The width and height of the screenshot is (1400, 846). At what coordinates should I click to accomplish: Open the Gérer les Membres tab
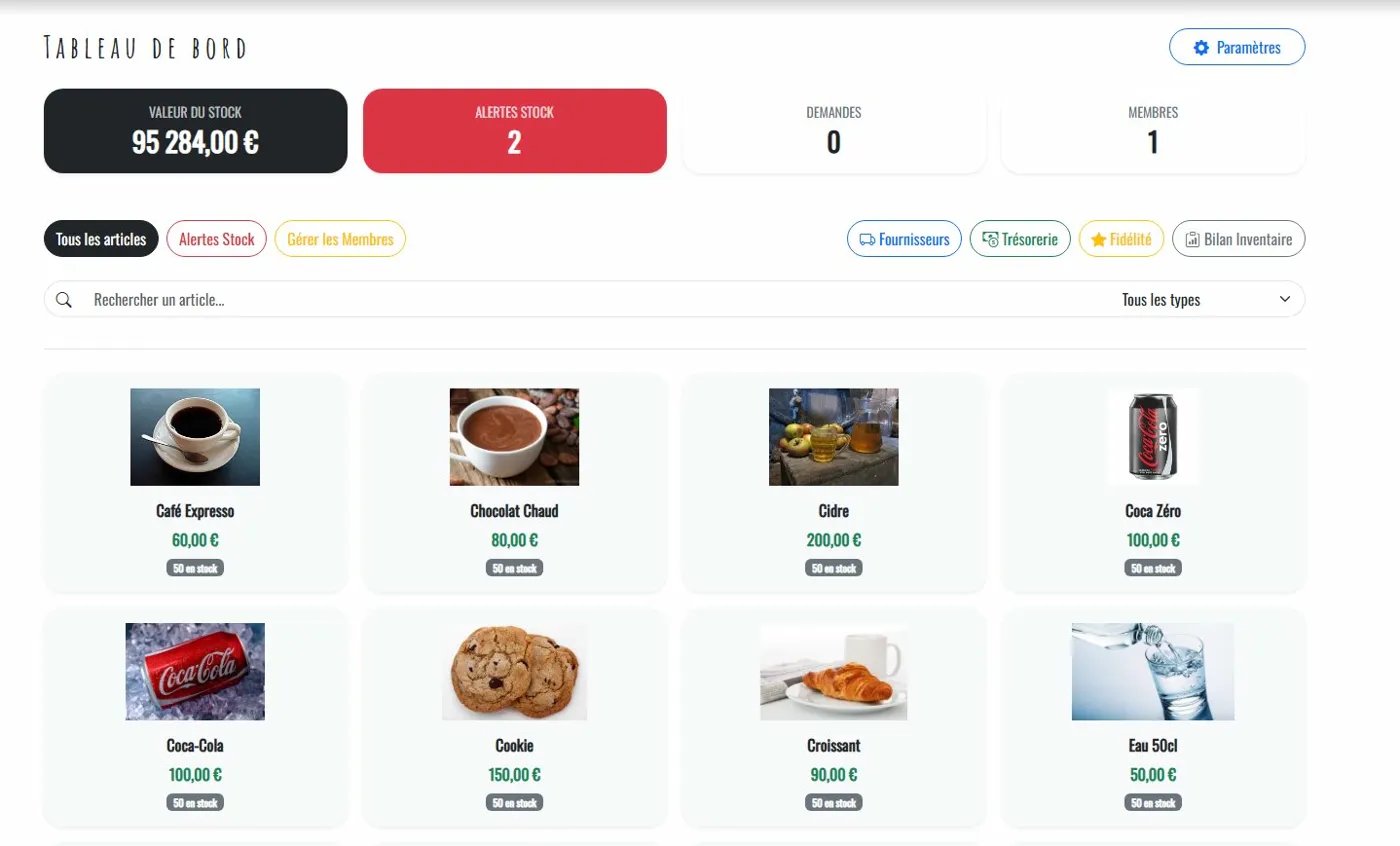pos(340,240)
